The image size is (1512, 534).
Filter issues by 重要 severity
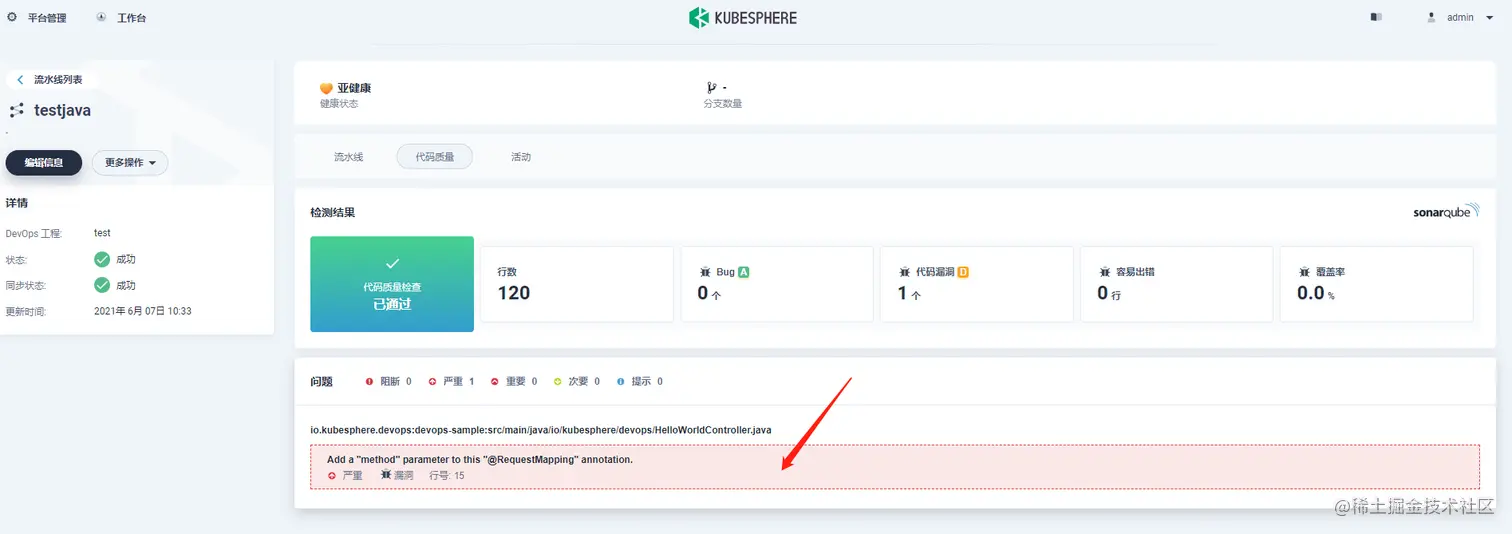514,382
